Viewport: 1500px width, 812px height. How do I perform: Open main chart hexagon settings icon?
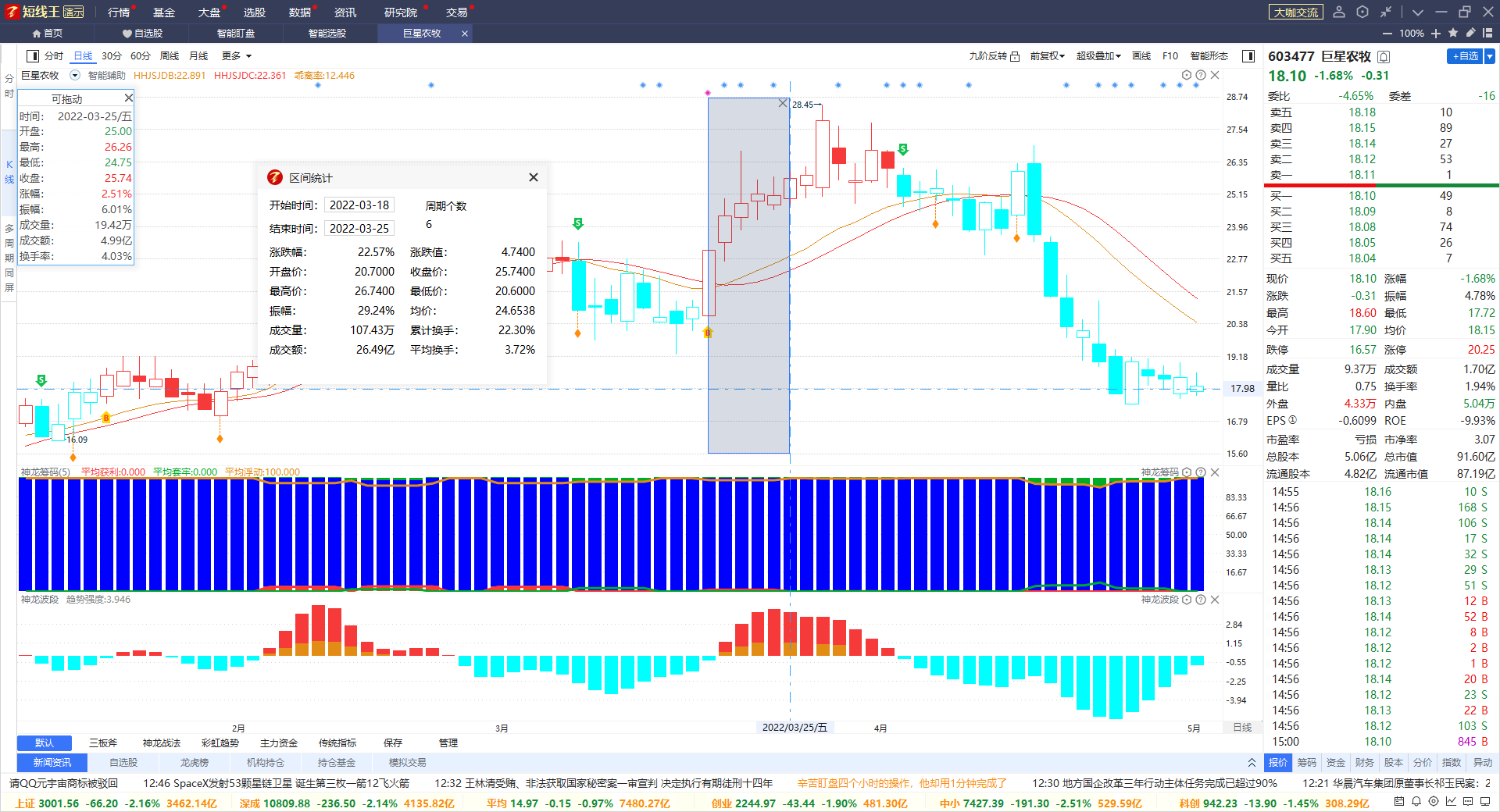[x=1187, y=75]
